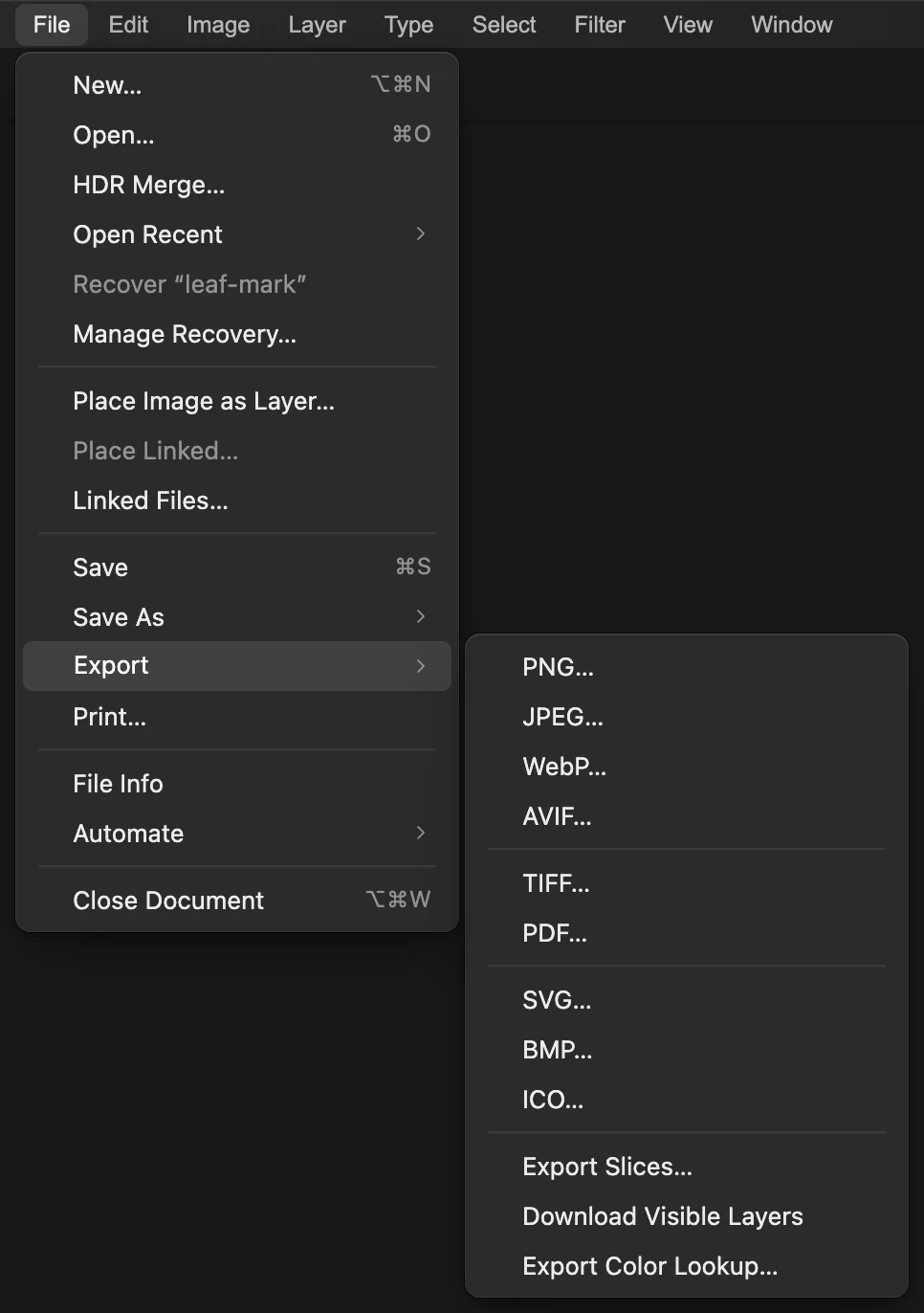Select Manage Recovery... item
924x1313 pixels.
tap(237, 334)
